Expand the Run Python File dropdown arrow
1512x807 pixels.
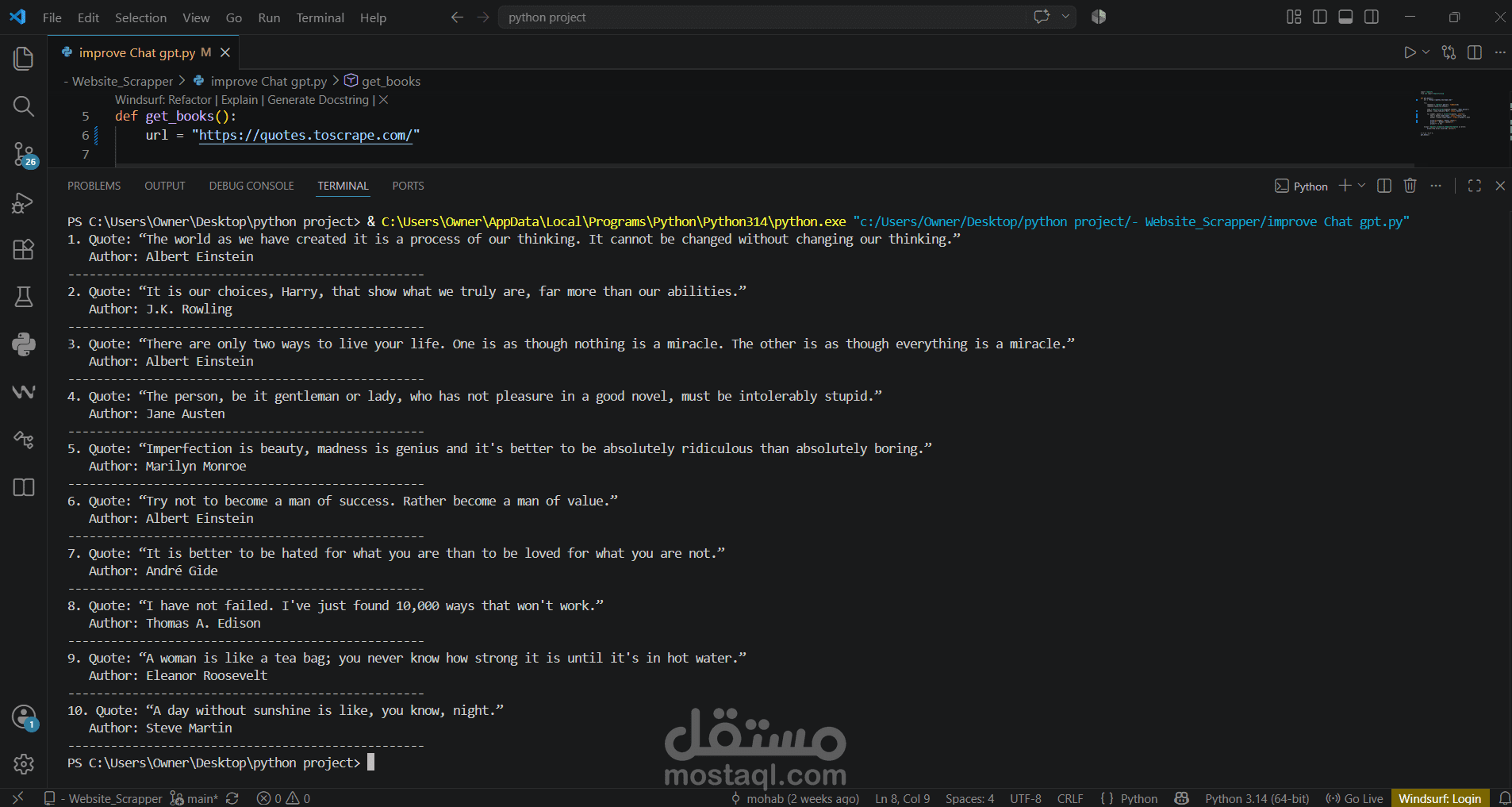point(1426,52)
